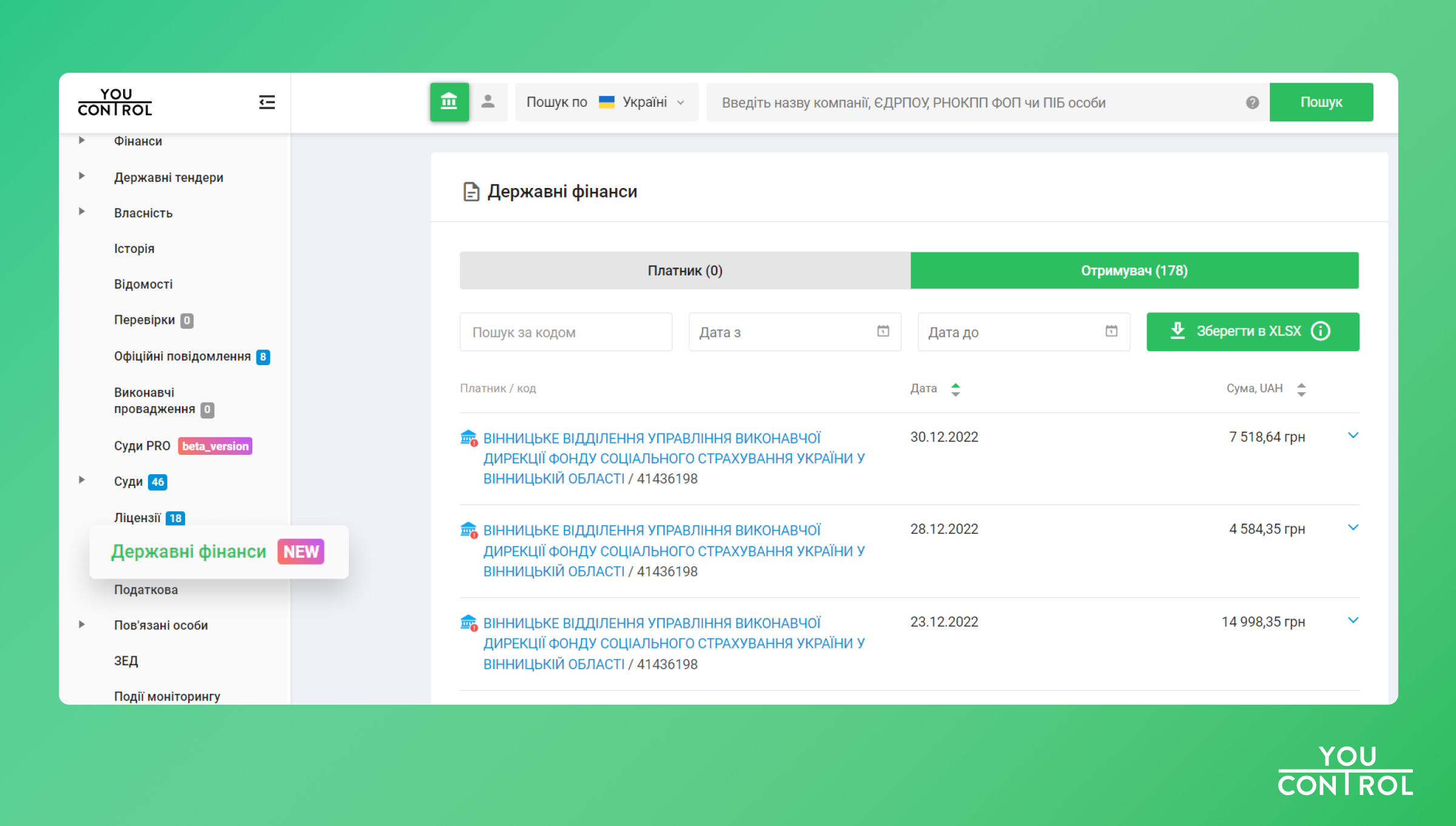Viewport: 1456px width, 826px height.
Task: Click amount 4 584,35 грн
Action: click(x=1267, y=529)
